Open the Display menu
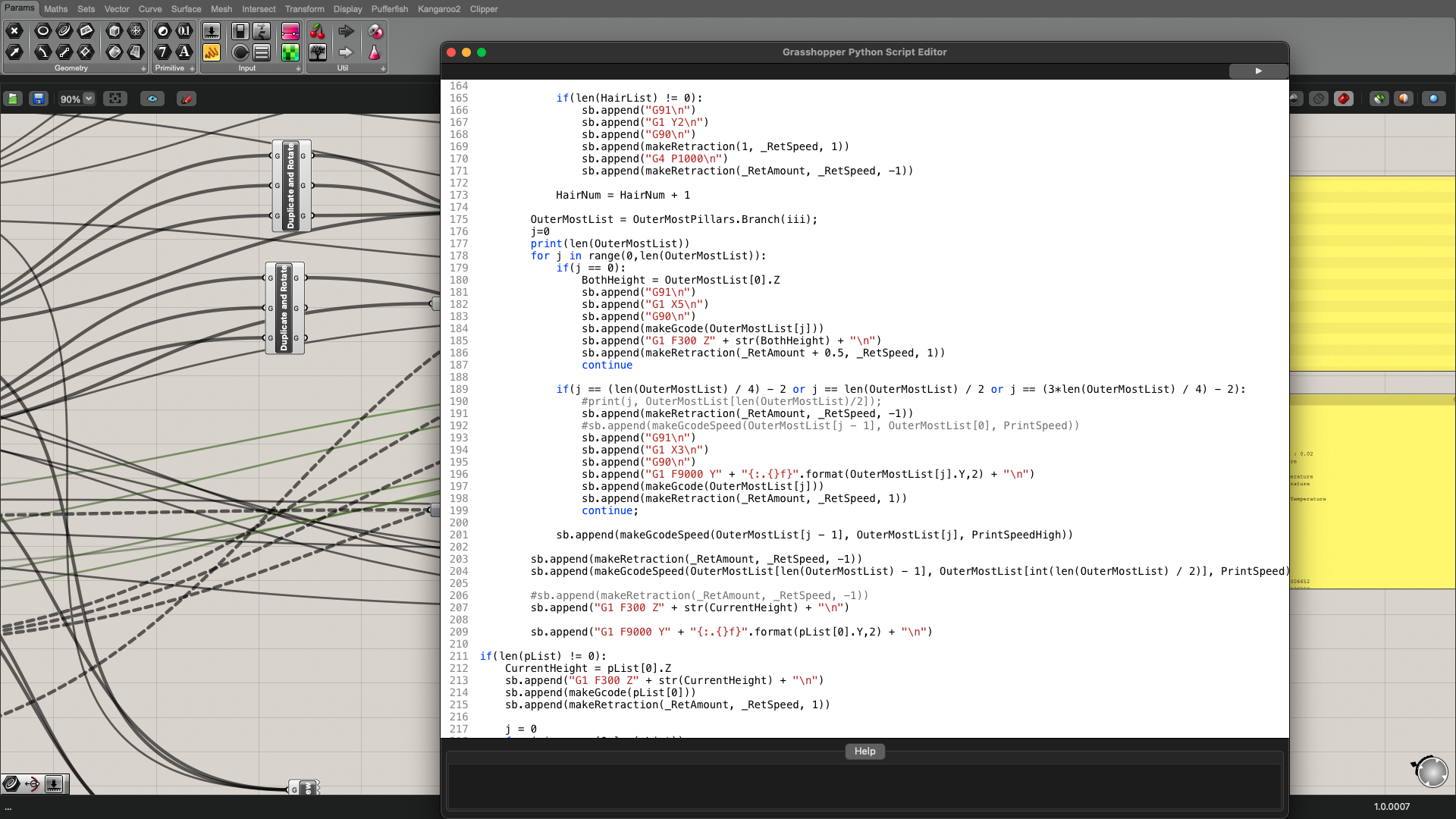Screen dimensions: 1456x819 click(347, 9)
